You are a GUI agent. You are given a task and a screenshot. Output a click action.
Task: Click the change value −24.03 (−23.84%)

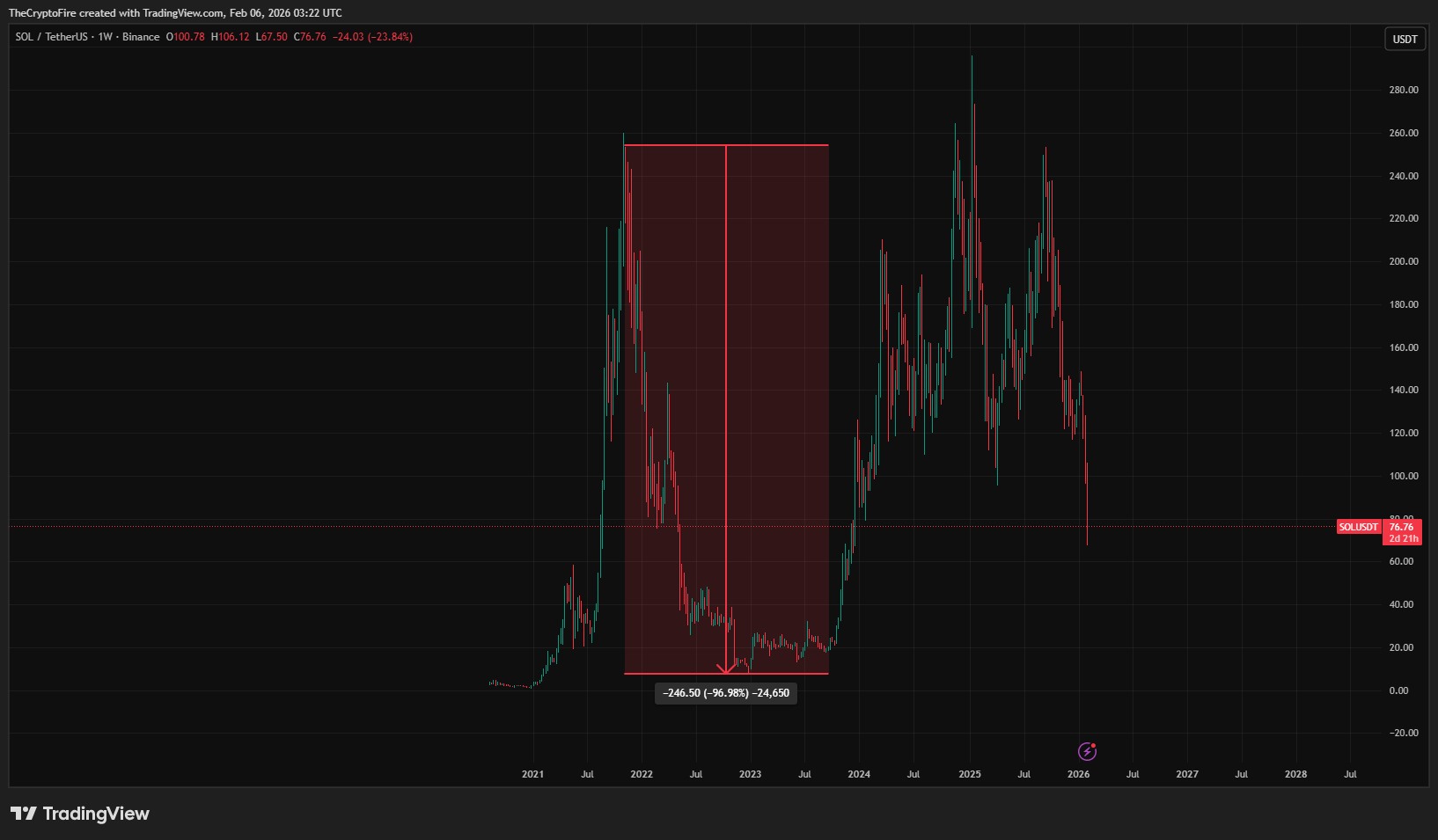click(373, 37)
